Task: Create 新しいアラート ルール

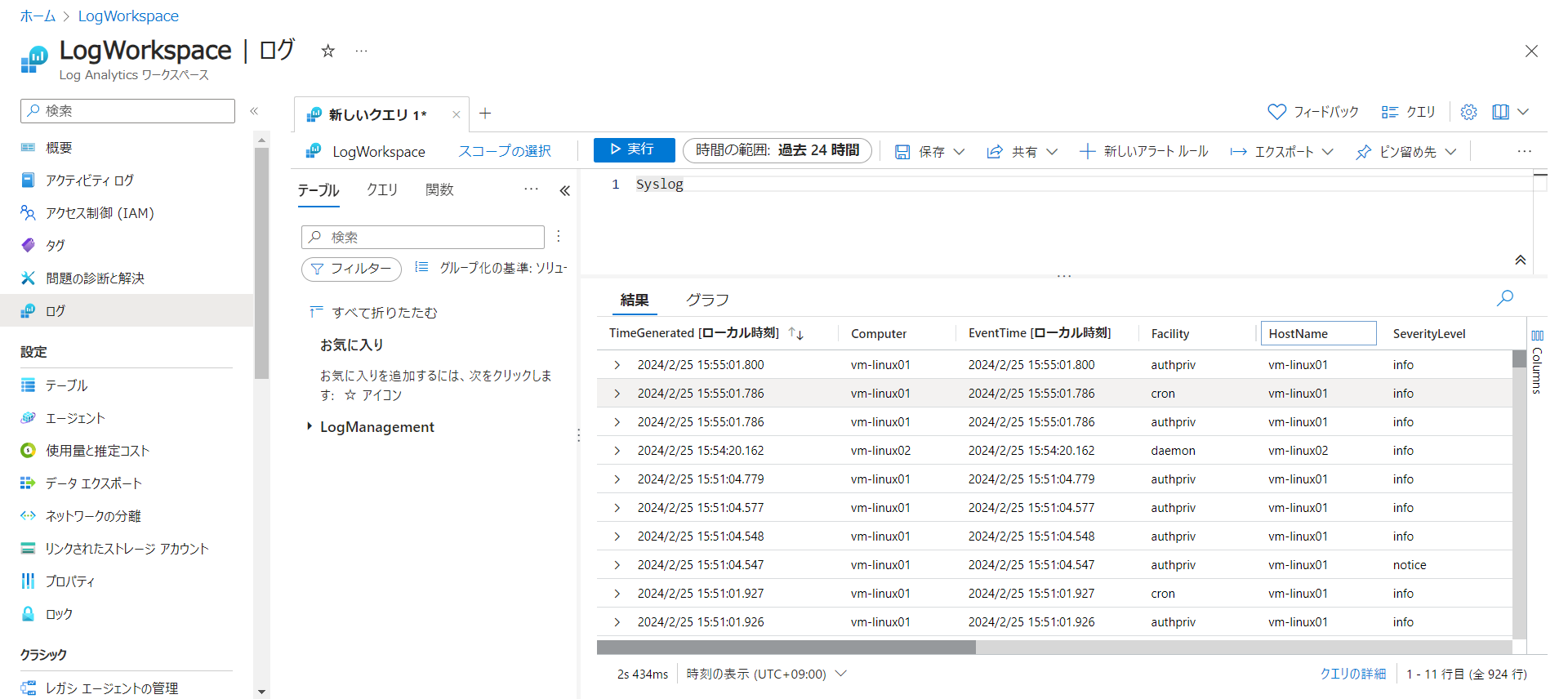Action: click(1143, 152)
